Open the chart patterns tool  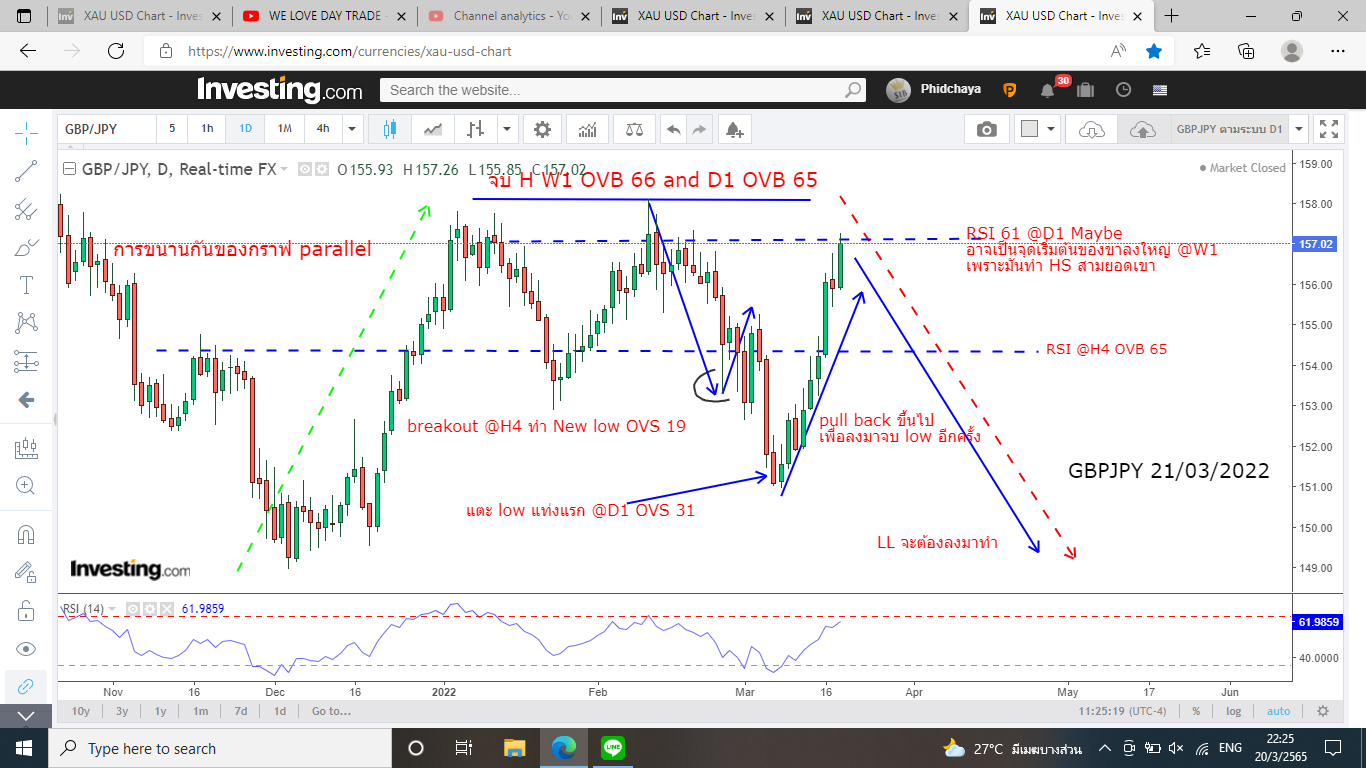(26, 323)
